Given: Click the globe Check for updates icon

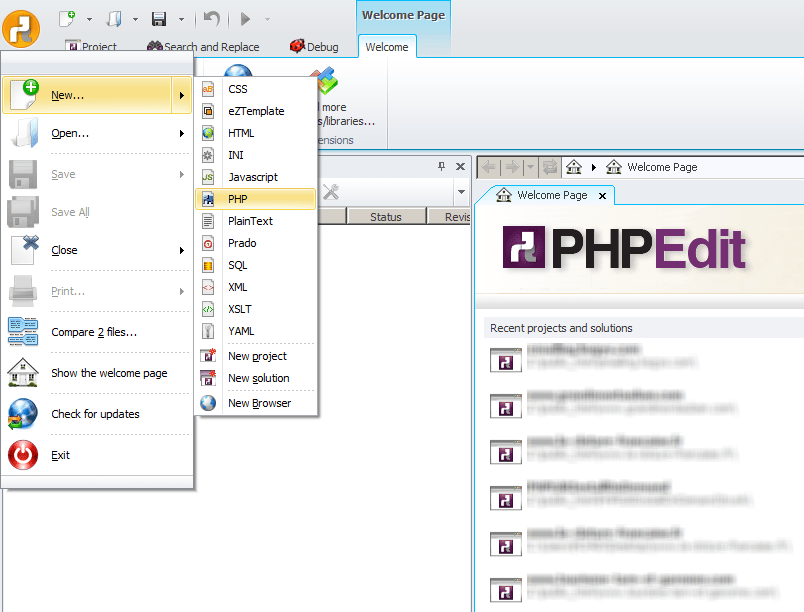Looking at the screenshot, I should point(23,414).
